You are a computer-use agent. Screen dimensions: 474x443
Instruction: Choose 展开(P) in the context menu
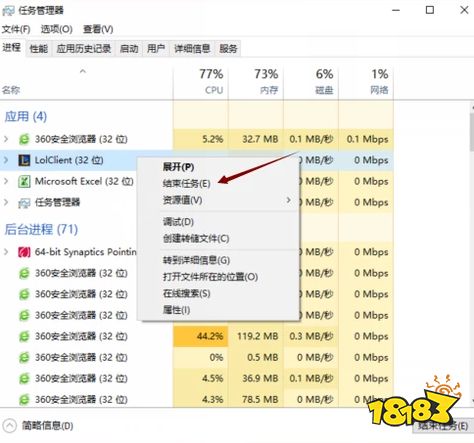tap(178, 167)
